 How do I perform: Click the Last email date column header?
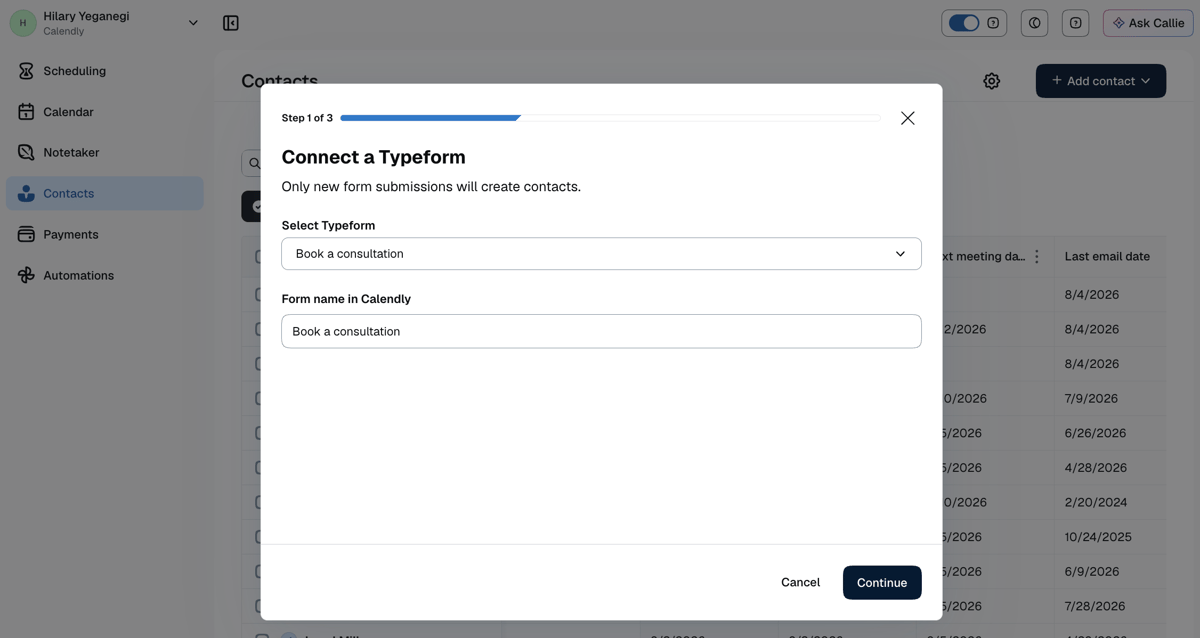click(x=1107, y=257)
